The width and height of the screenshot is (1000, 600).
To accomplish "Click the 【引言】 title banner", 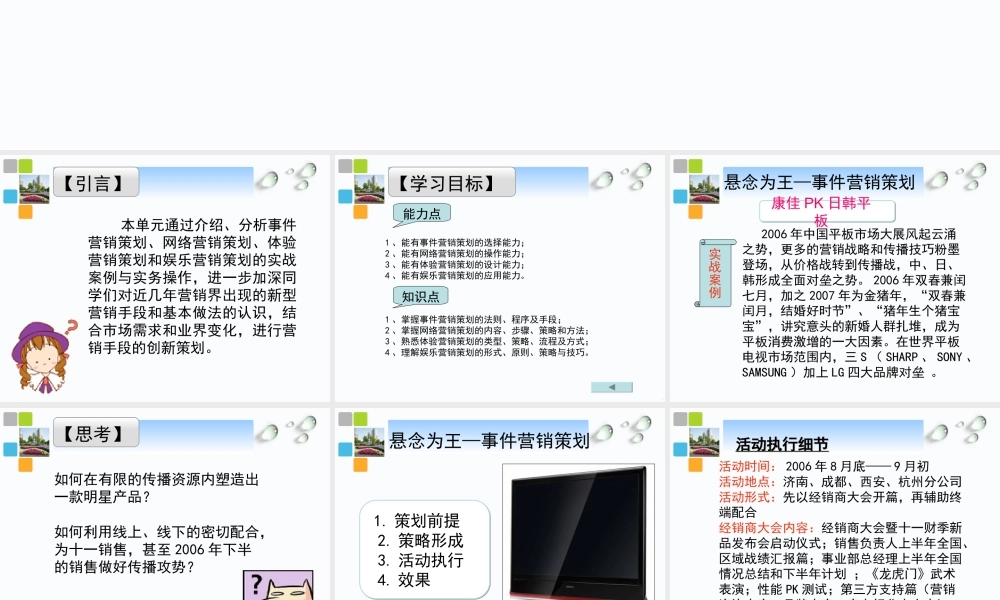I will [x=96, y=182].
